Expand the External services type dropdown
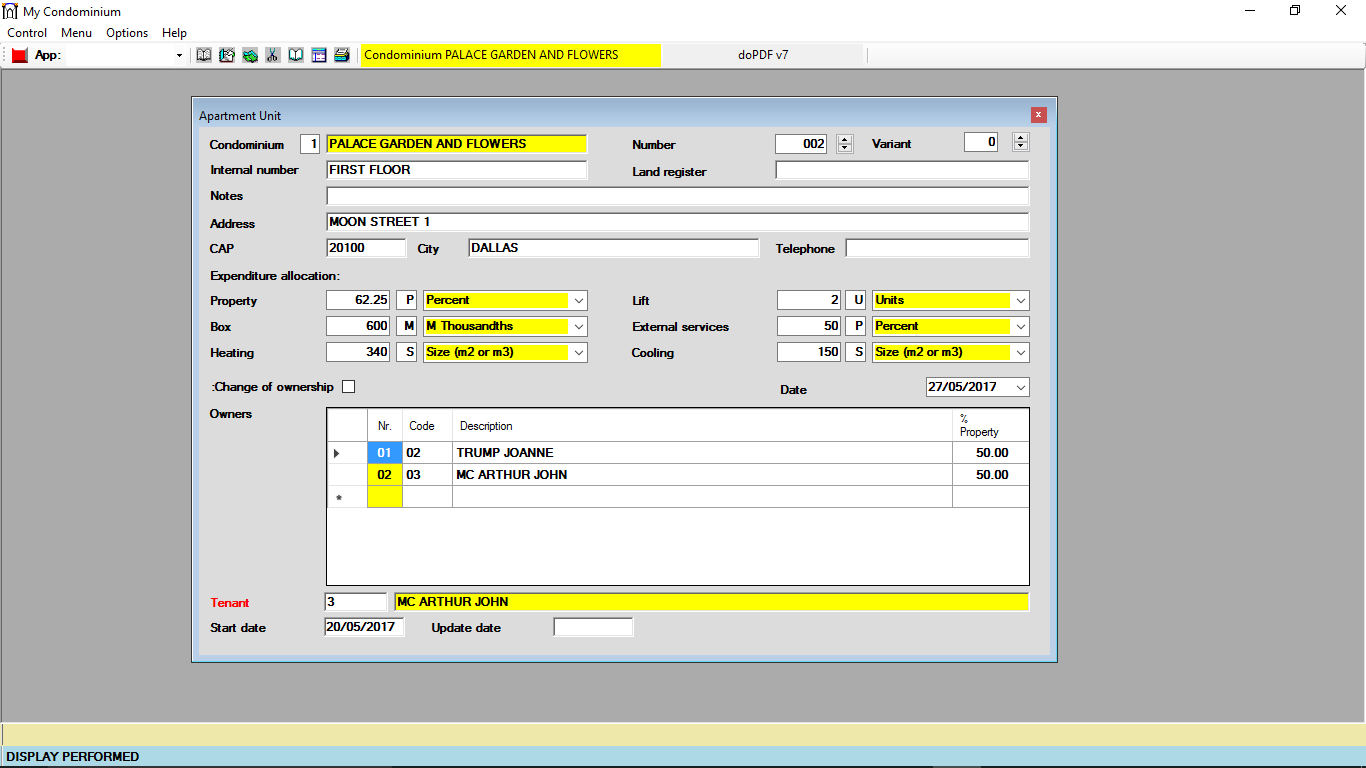Viewport: 1366px width, 768px height. point(1020,326)
